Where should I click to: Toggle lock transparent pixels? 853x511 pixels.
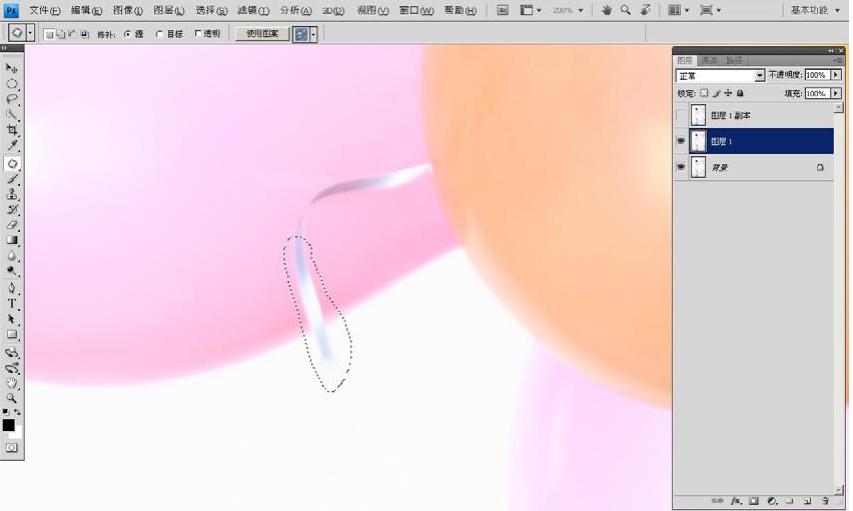704,93
